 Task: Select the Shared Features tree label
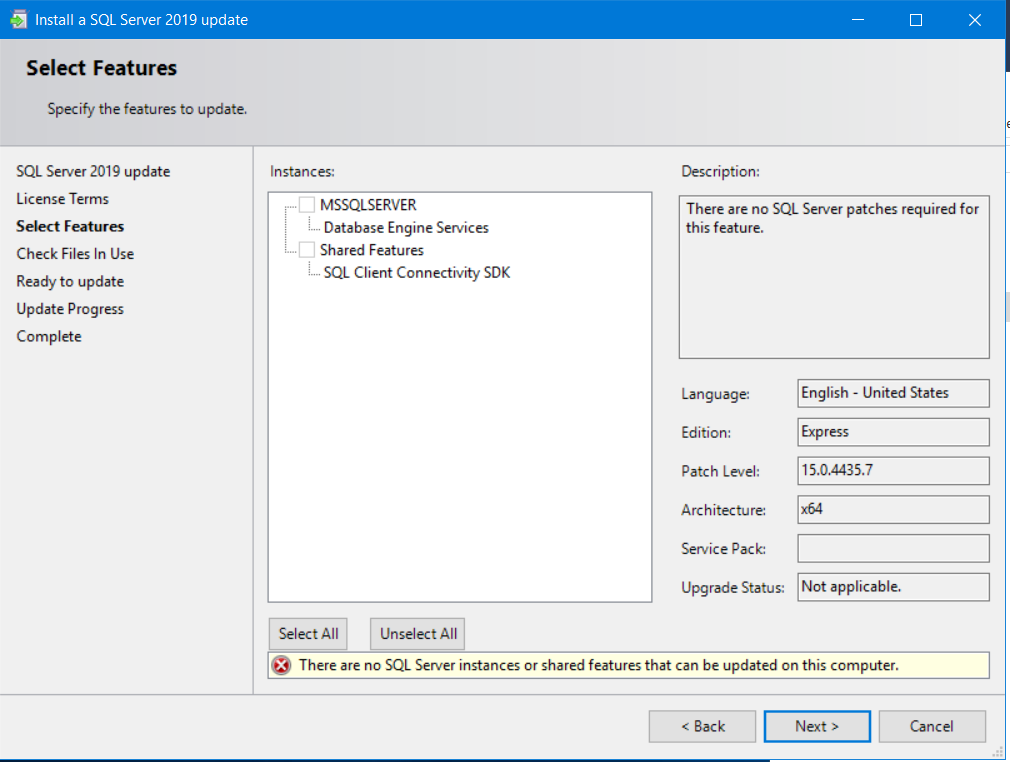(x=372, y=250)
